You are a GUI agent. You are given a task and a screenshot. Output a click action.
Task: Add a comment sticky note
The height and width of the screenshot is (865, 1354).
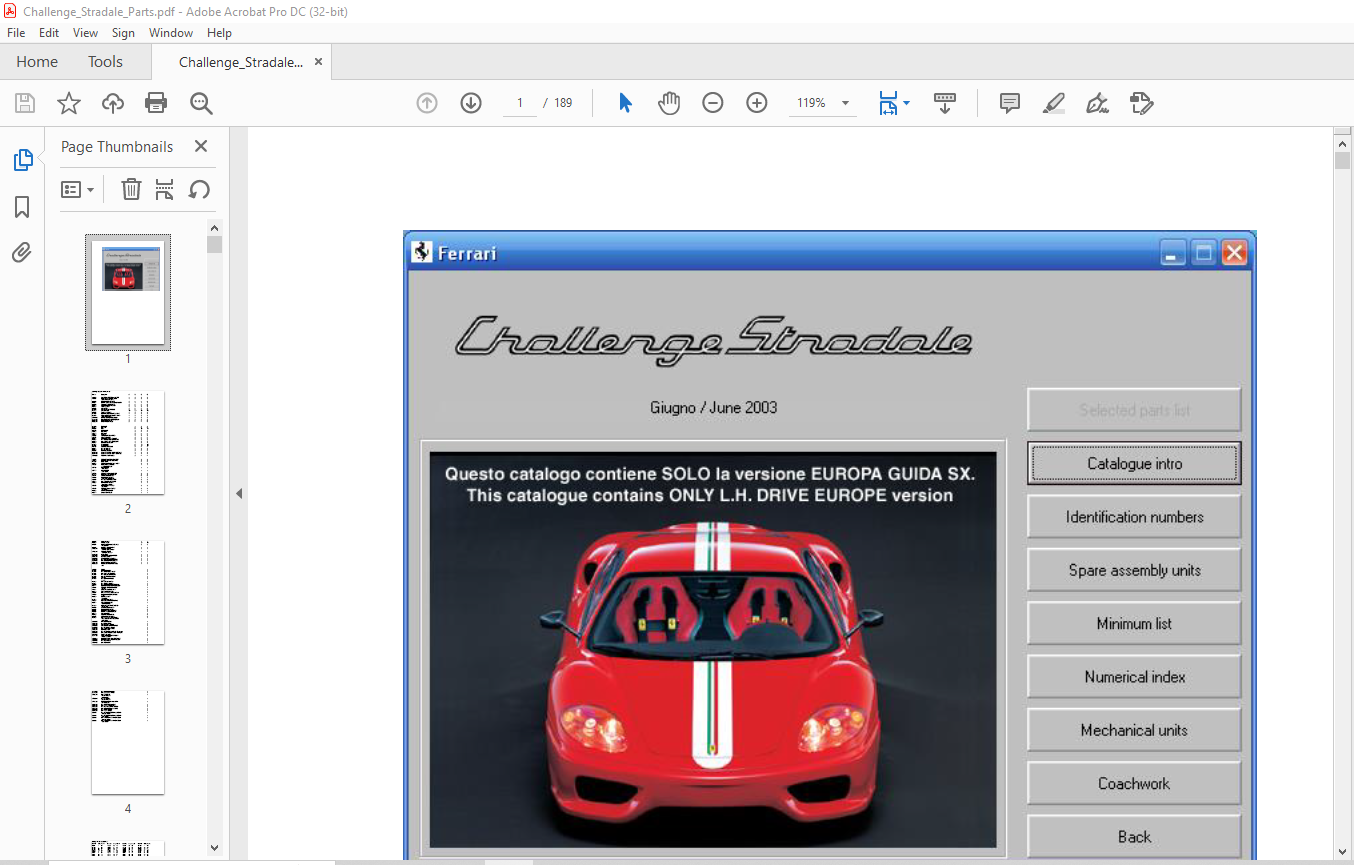coord(1010,103)
